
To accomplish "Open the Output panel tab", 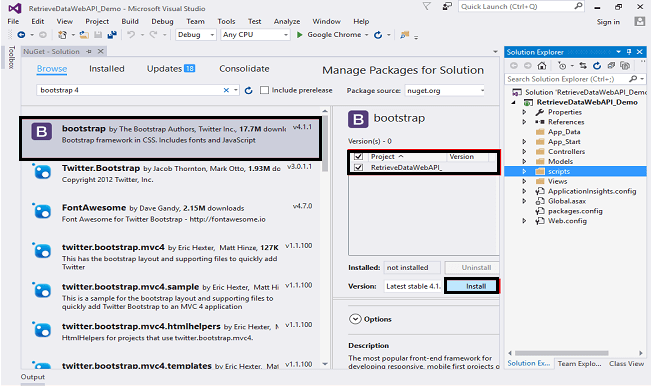I will 33,377.
